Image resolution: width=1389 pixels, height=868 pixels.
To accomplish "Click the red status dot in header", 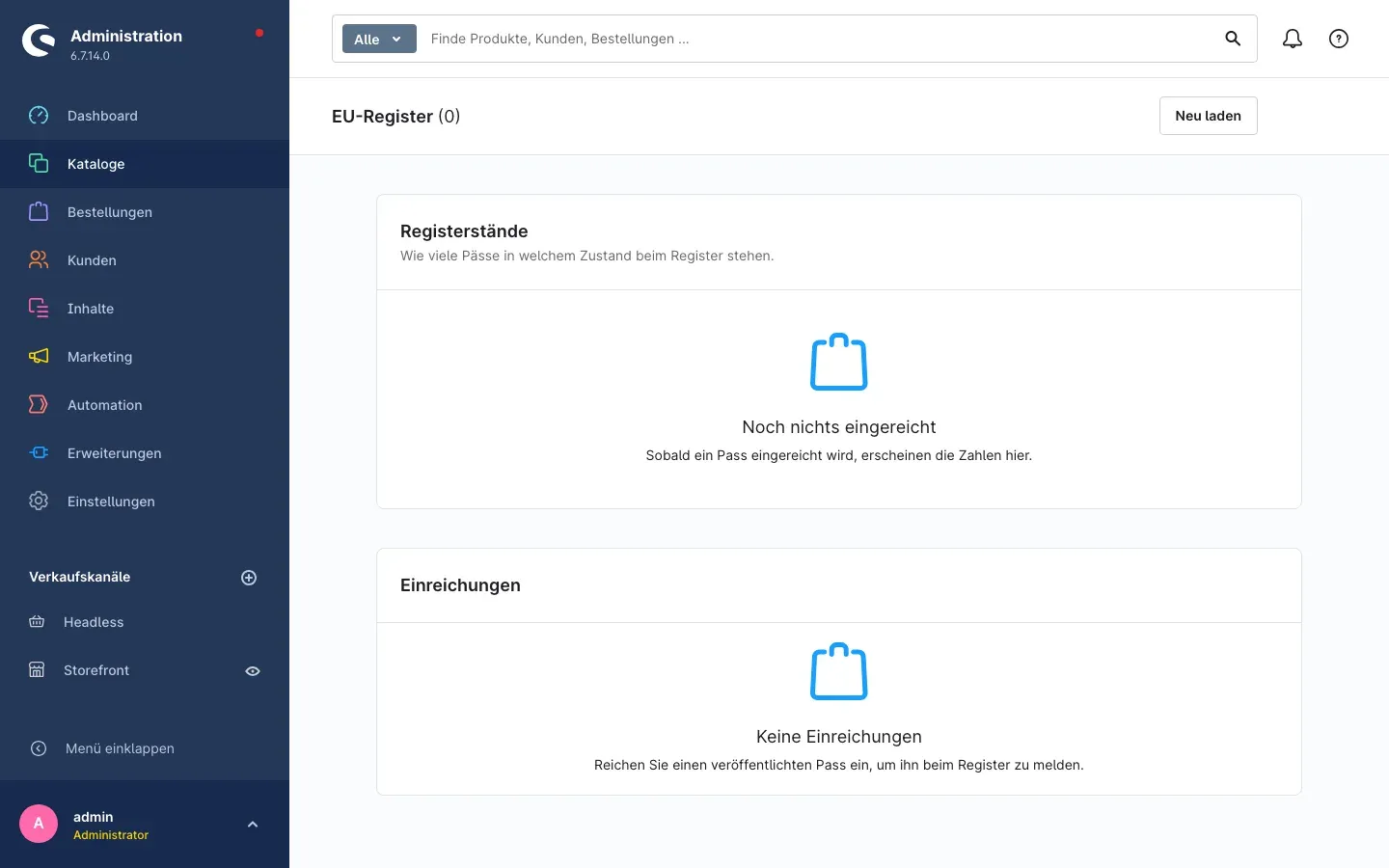I will tap(259, 33).
